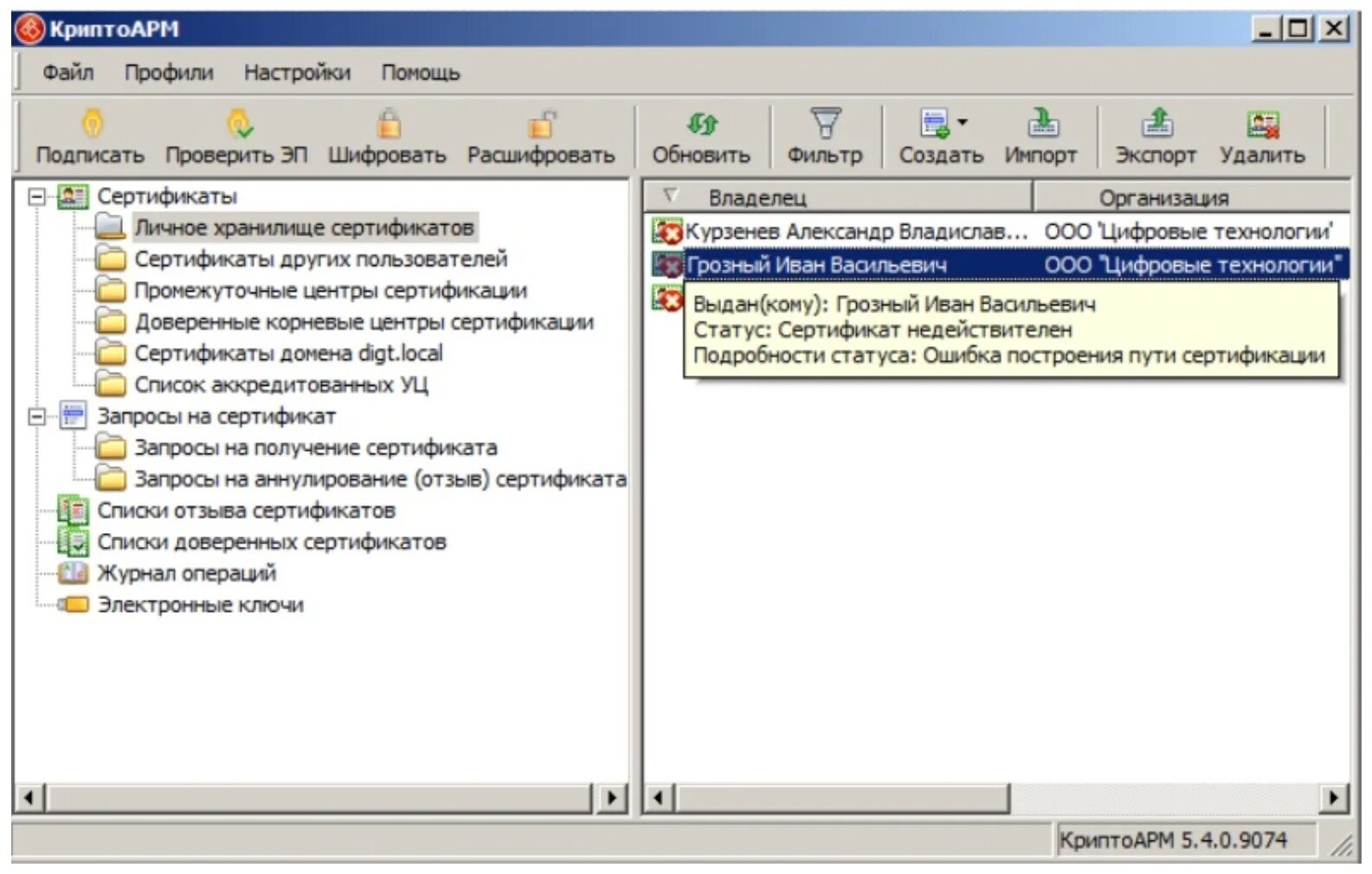Open the Настройки menu
The height and width of the screenshot is (874, 1372).
(297, 73)
